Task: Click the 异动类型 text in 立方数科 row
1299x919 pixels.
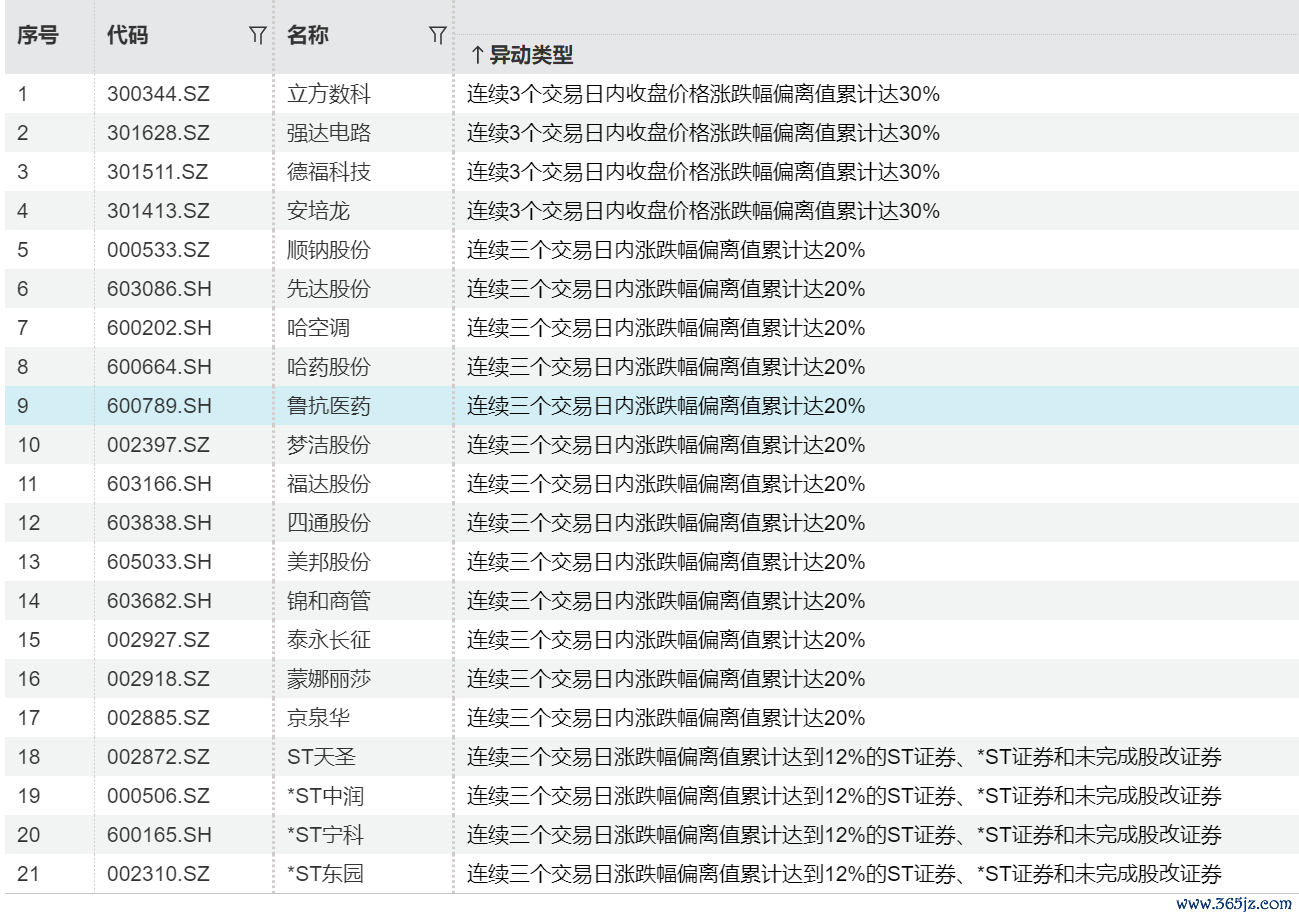Action: pos(703,95)
